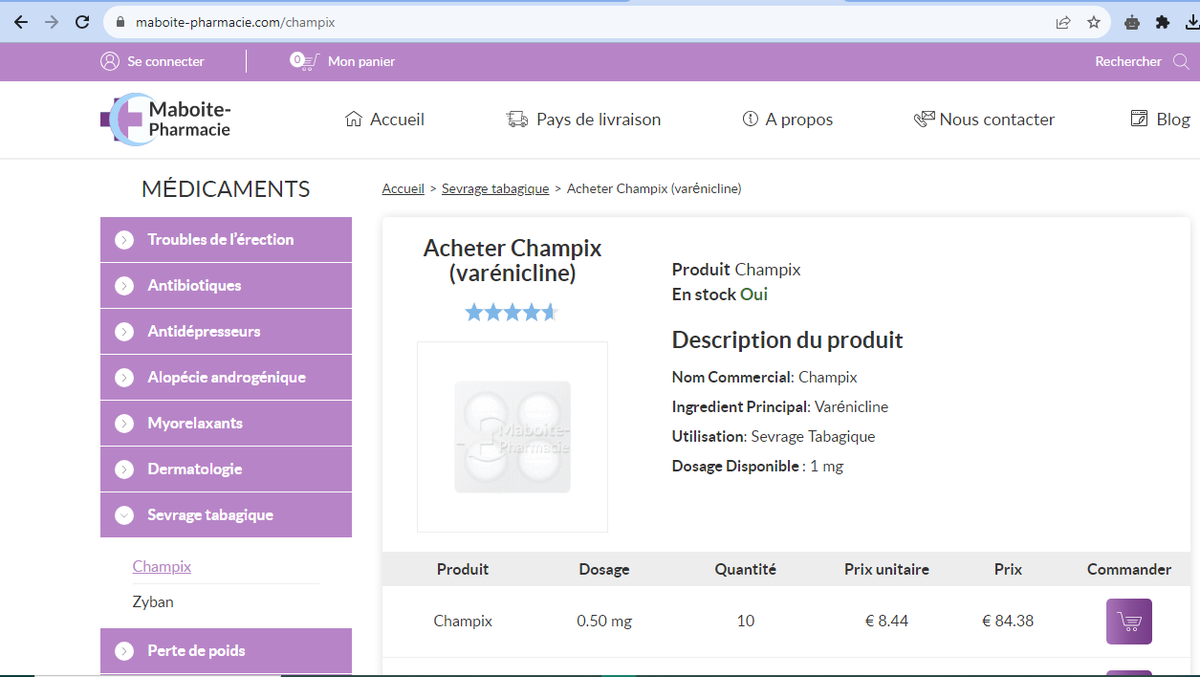Click the share page icon in address bar
Viewport: 1200px width, 677px height.
tap(1063, 22)
